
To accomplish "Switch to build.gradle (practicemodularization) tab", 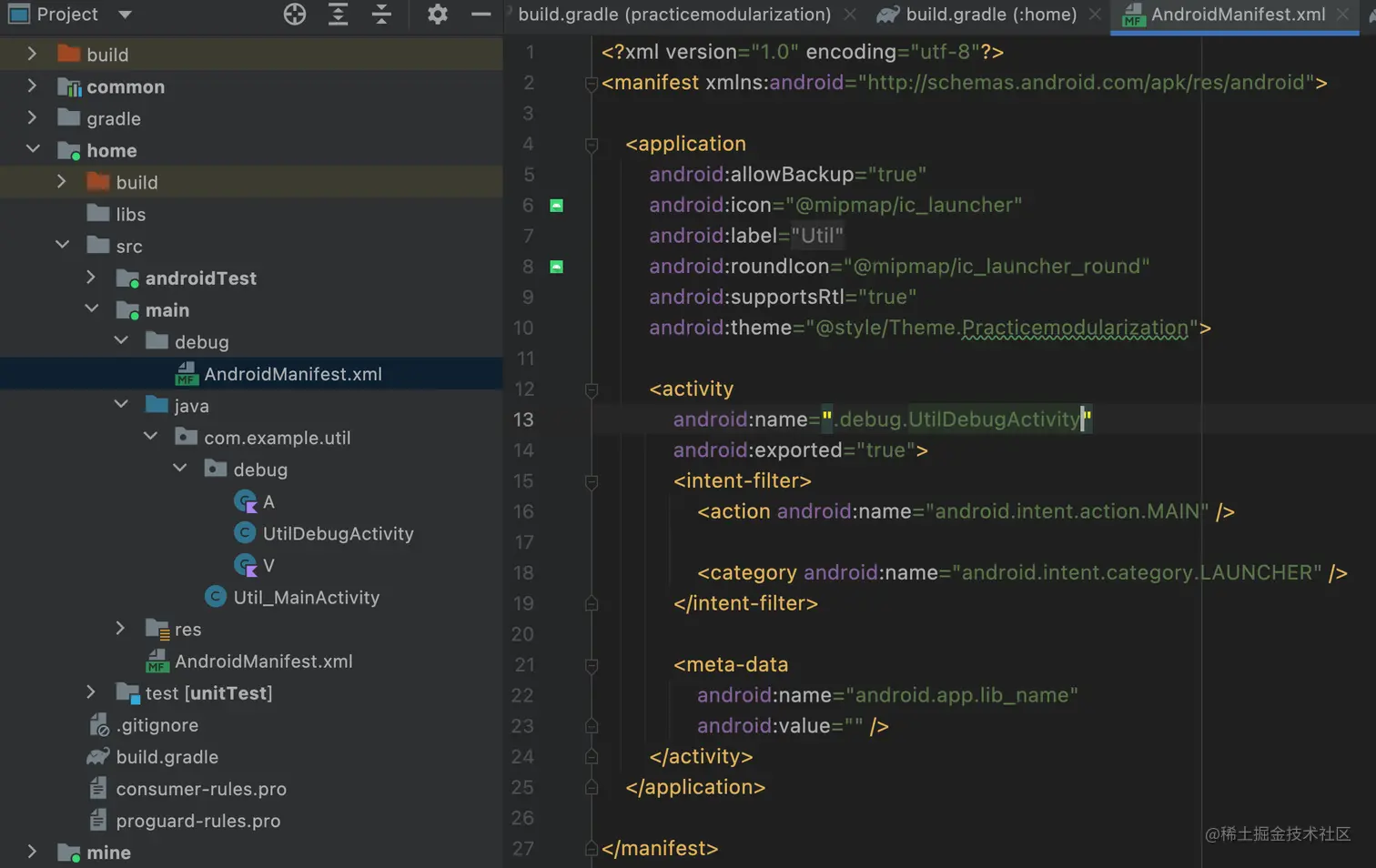I will (673, 15).
